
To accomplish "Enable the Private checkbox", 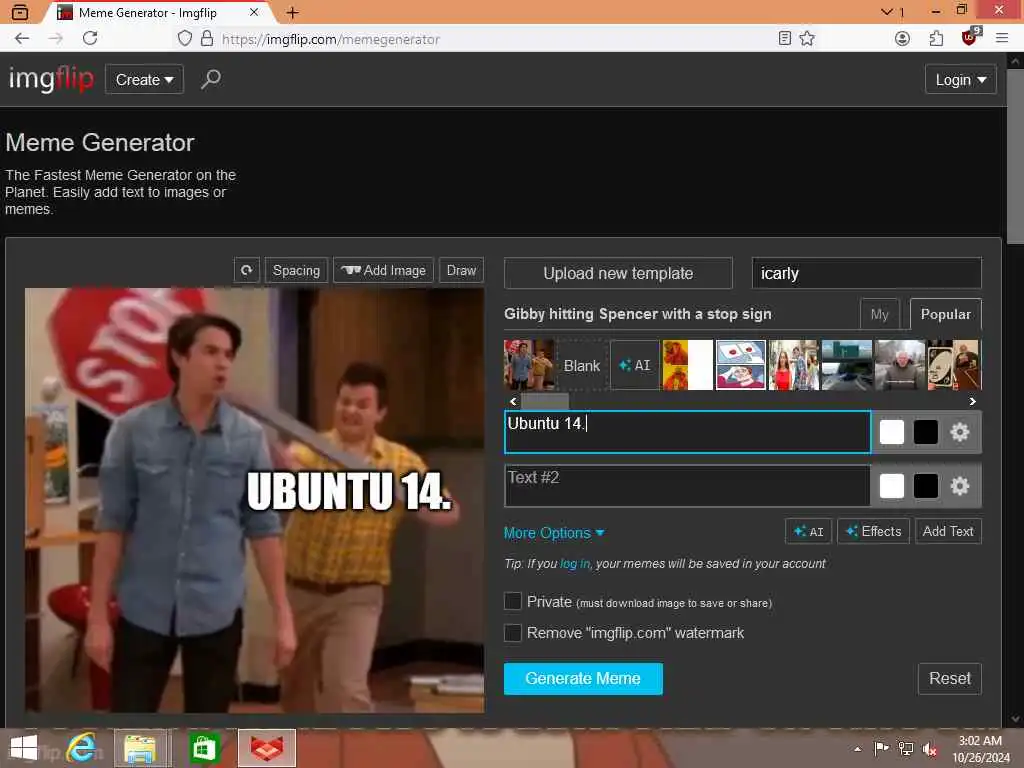I will (x=513, y=601).
